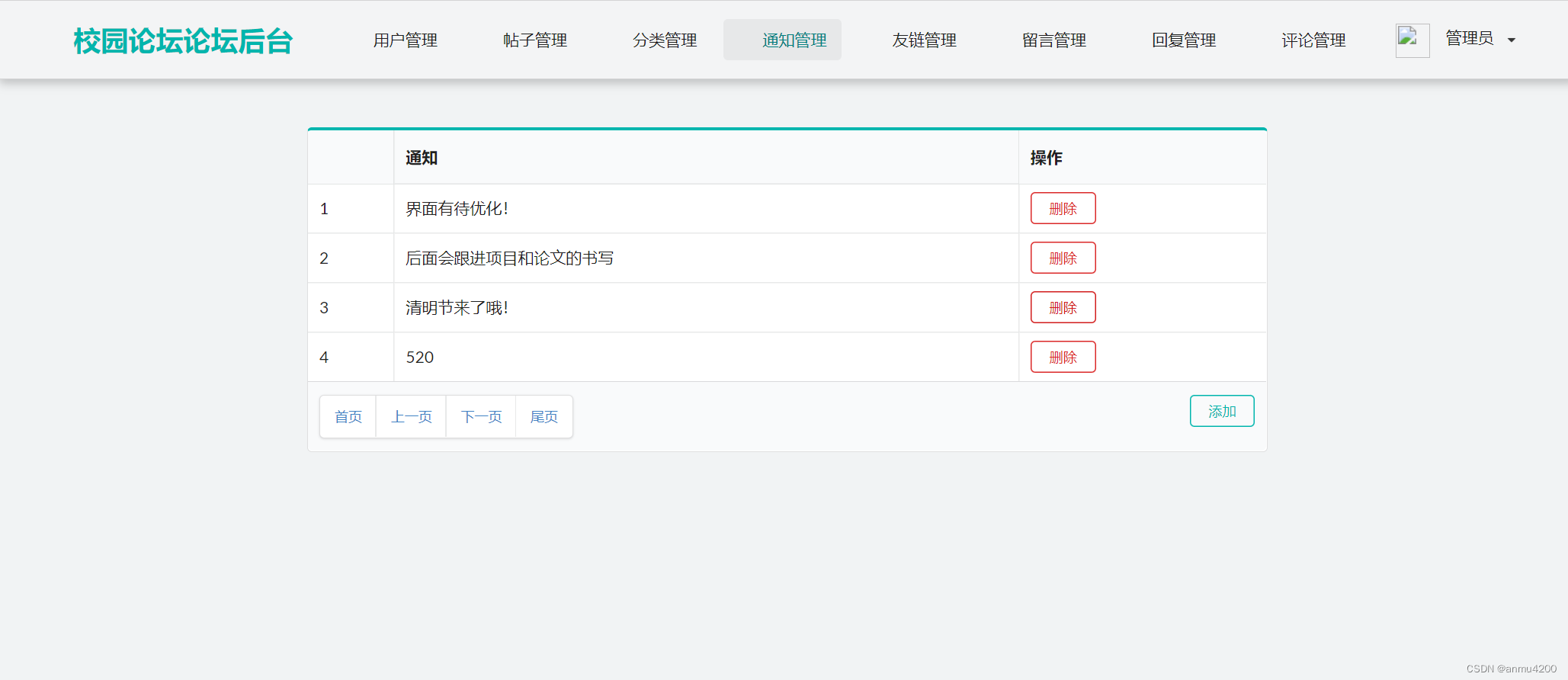Jump to 尾页 in pagination
The width and height of the screenshot is (1568, 680).
click(x=544, y=417)
